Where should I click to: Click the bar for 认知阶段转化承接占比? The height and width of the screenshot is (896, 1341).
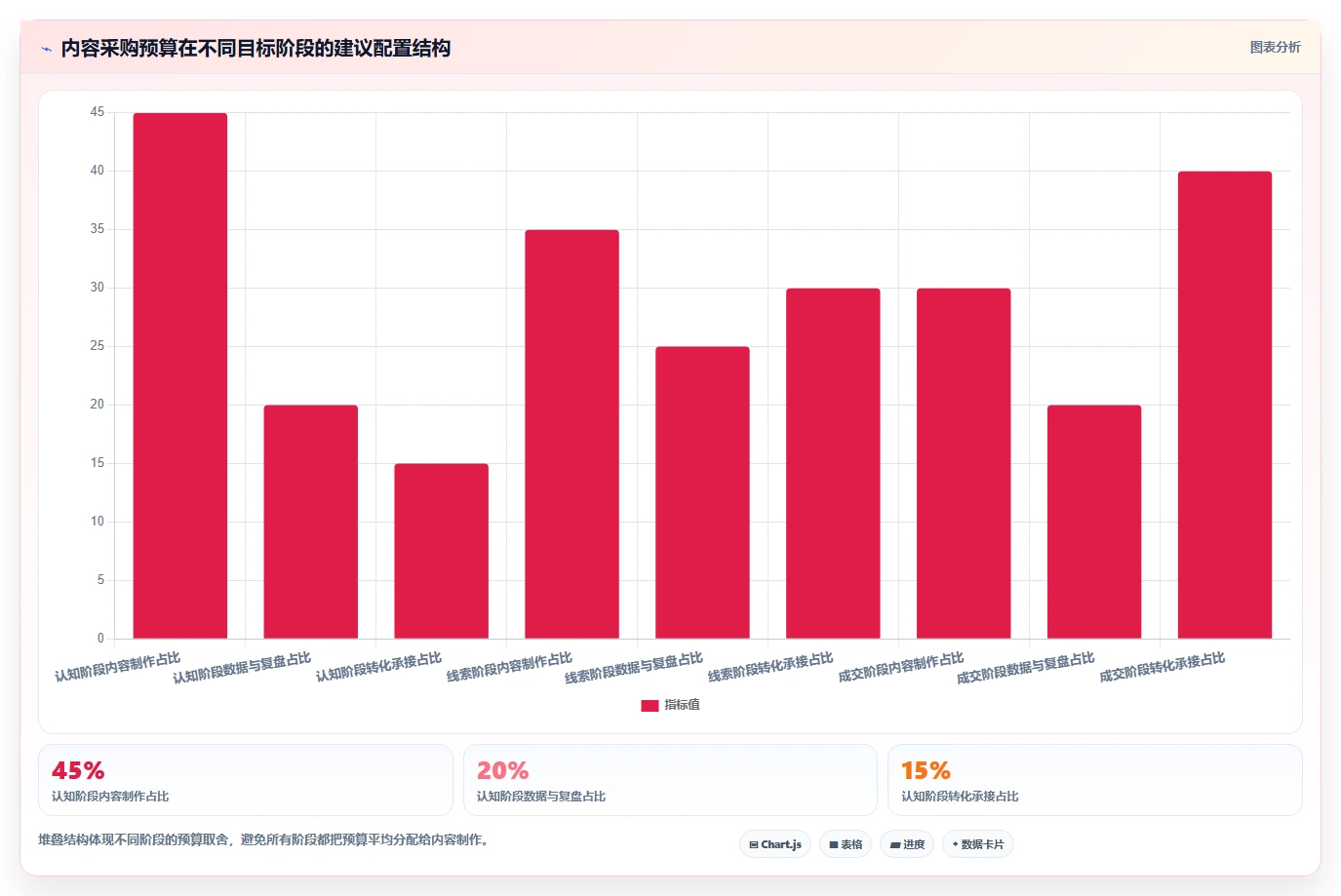click(442, 551)
